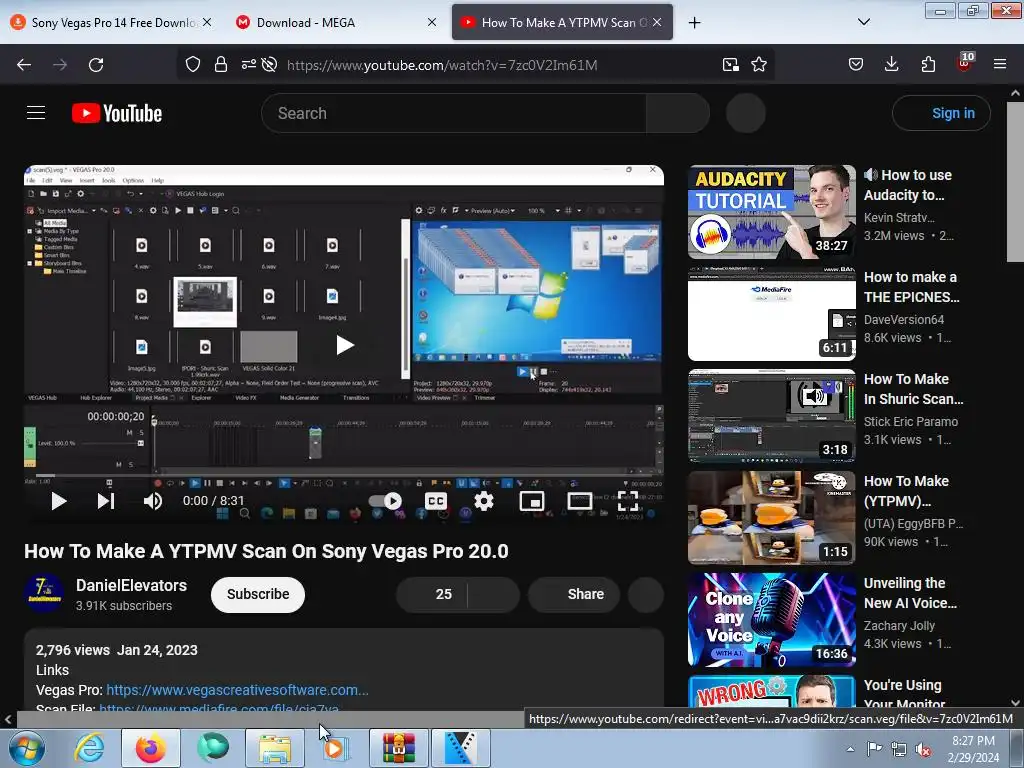
Task: Open the extensions puzzle icon
Action: pyautogui.click(x=928, y=64)
